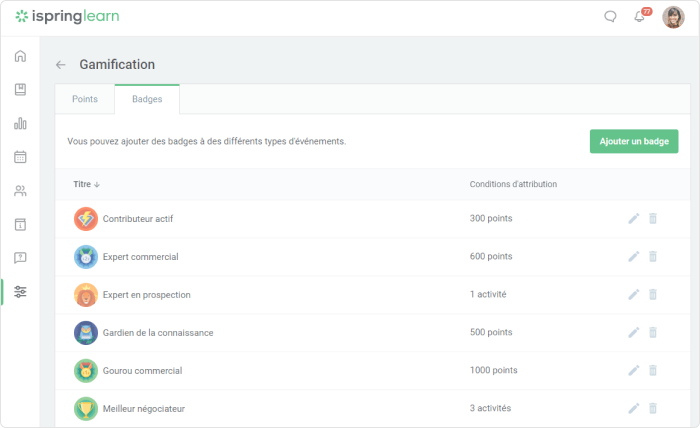Open the courses book icon in sidebar

20,90
